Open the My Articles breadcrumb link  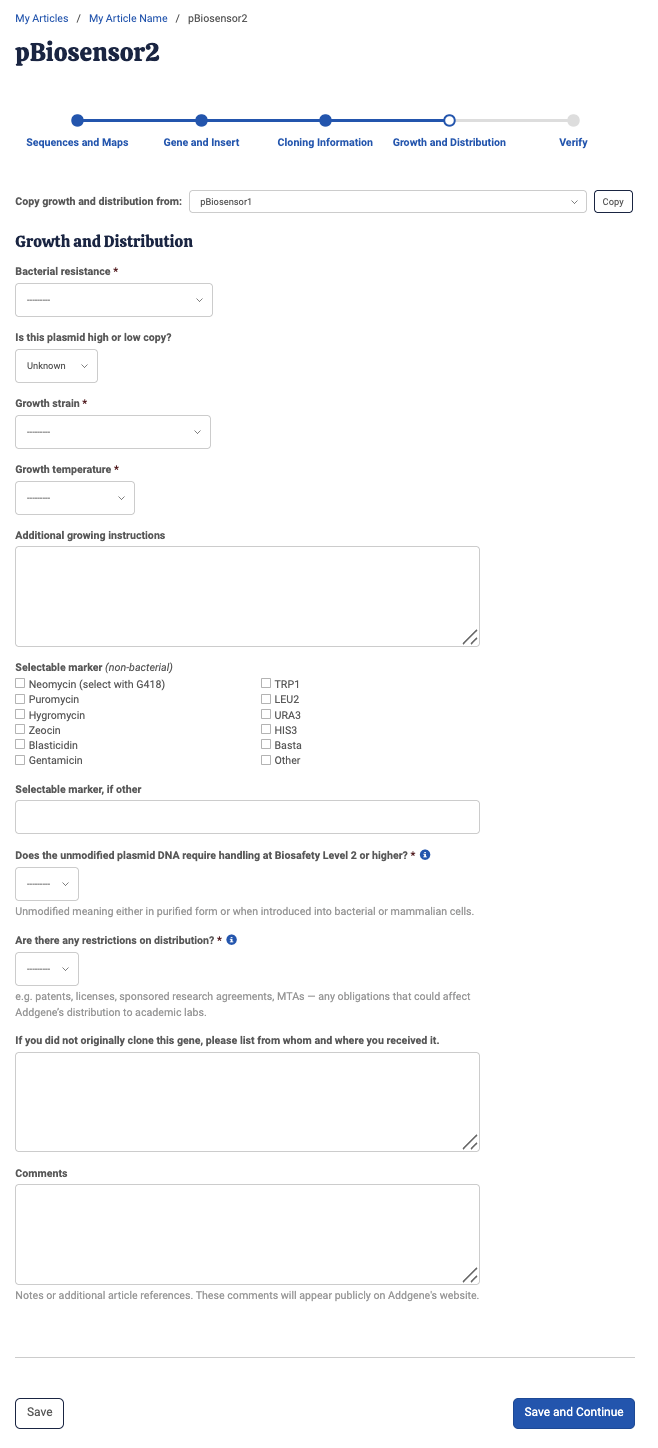pyautogui.click(x=41, y=17)
